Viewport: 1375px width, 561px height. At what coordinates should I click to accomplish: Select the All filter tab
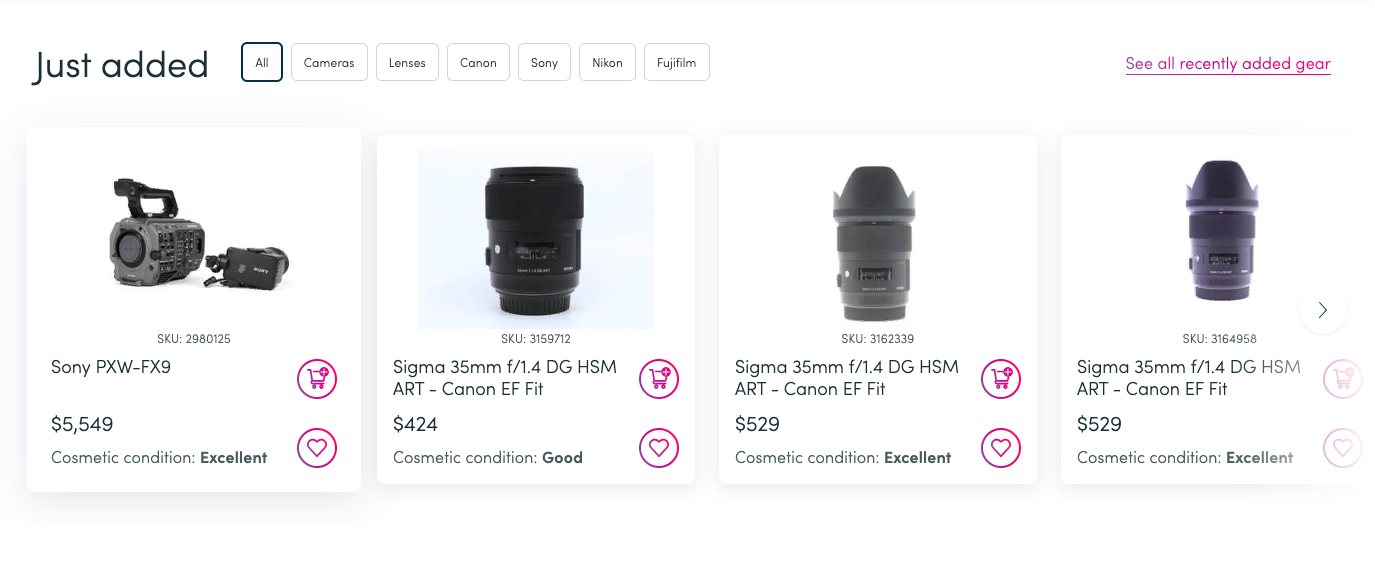[x=262, y=62]
